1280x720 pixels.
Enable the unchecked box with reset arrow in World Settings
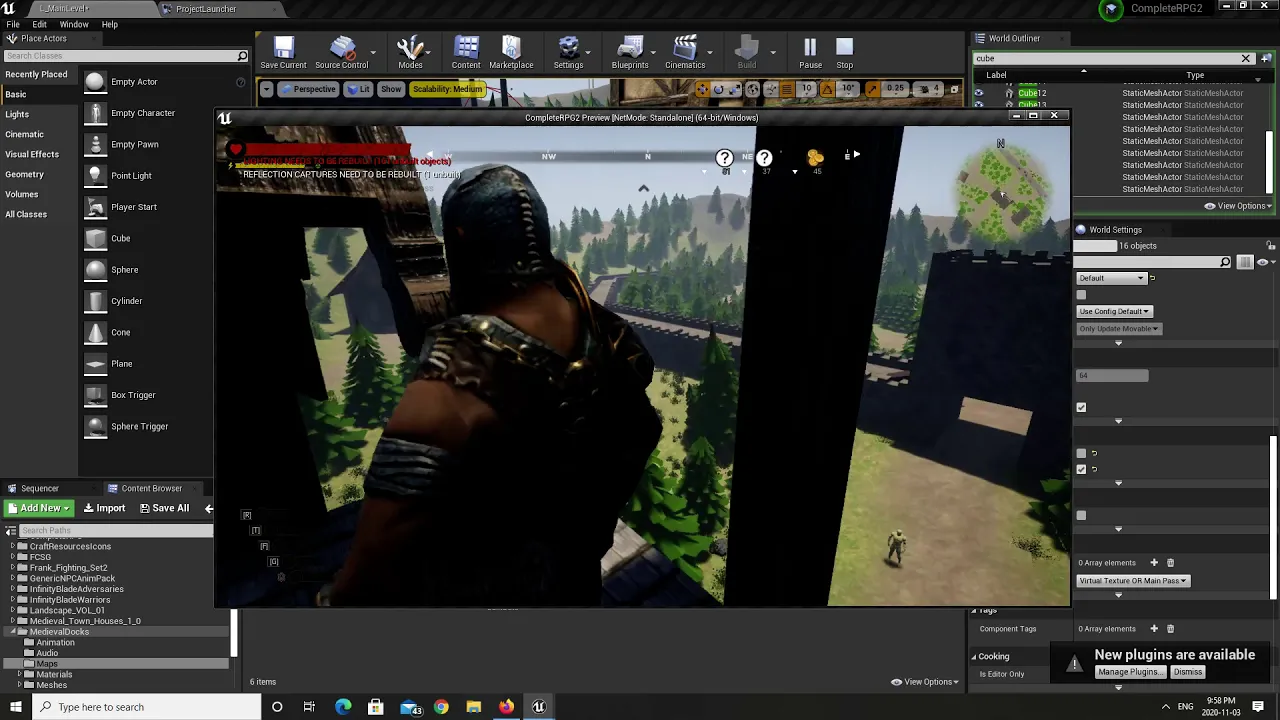tap(1081, 453)
